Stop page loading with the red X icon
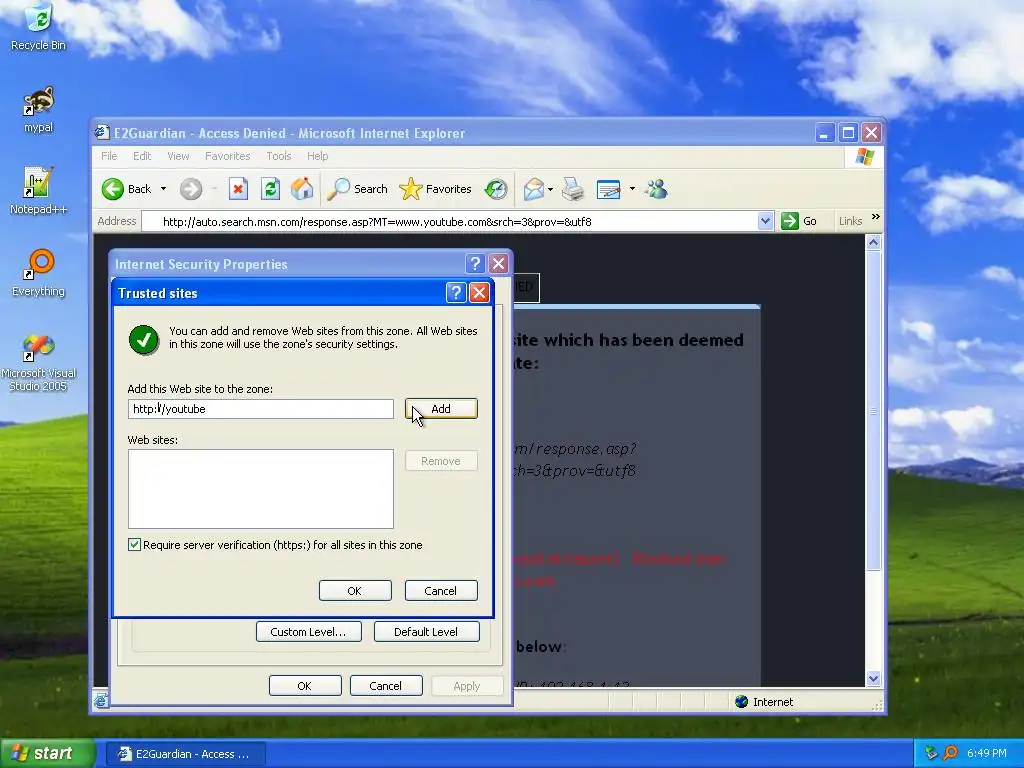The width and height of the screenshot is (1024, 768). point(238,189)
